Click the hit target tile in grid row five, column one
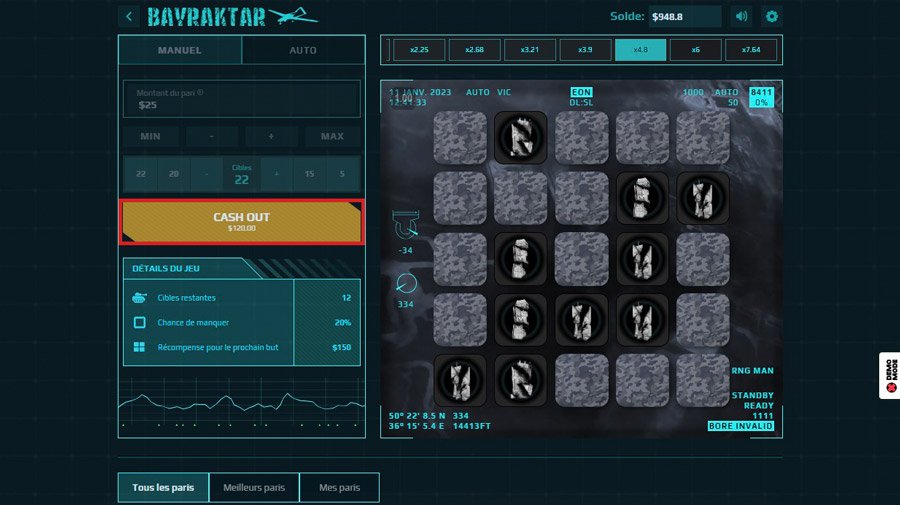The height and width of the screenshot is (505, 900). (460, 380)
